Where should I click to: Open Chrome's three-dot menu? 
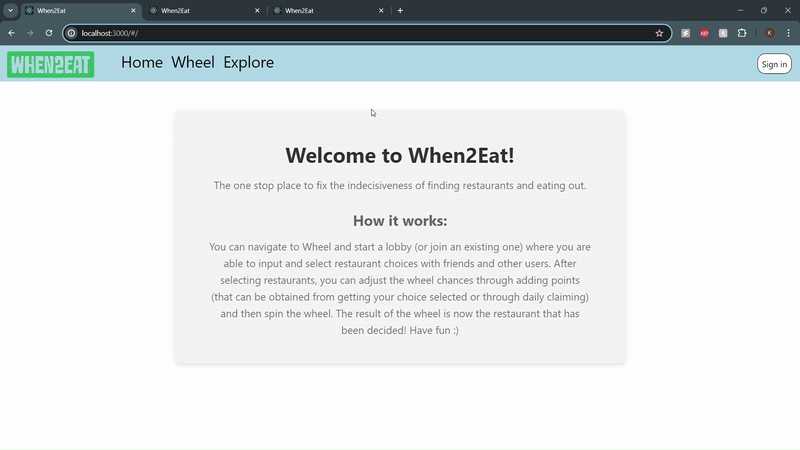788,33
